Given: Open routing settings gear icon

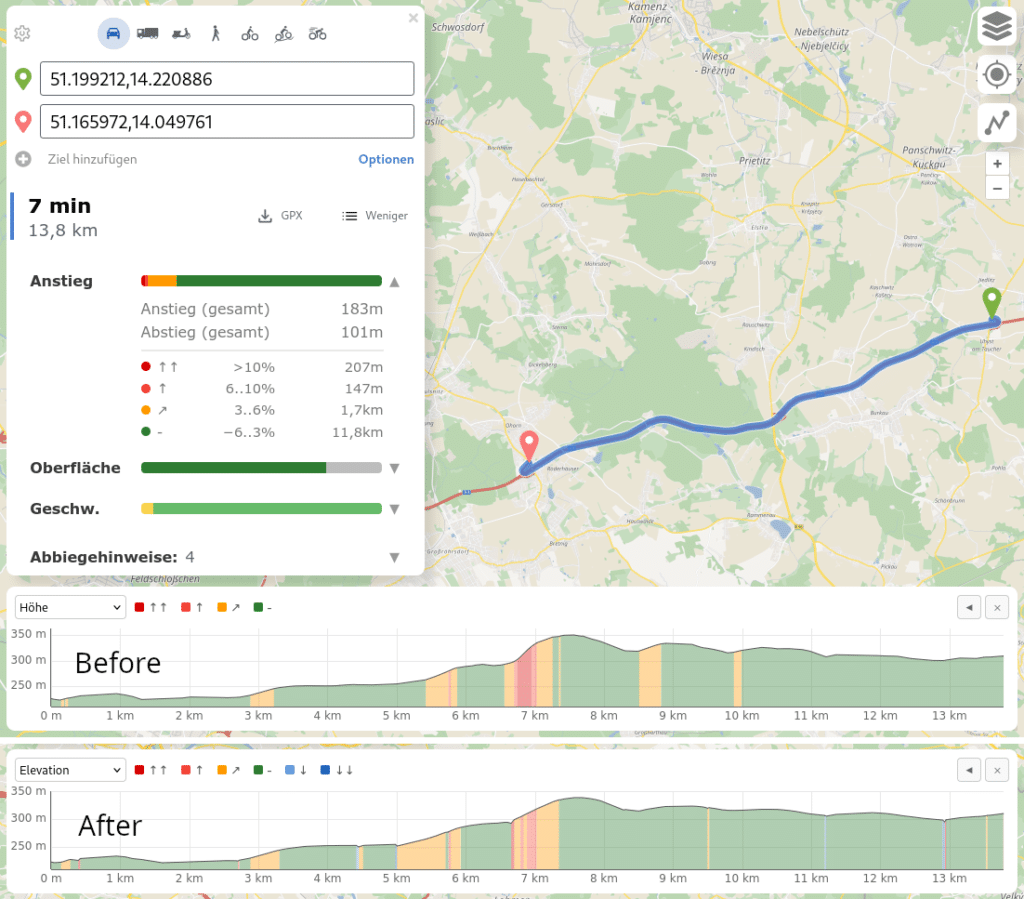Looking at the screenshot, I should (x=22, y=33).
